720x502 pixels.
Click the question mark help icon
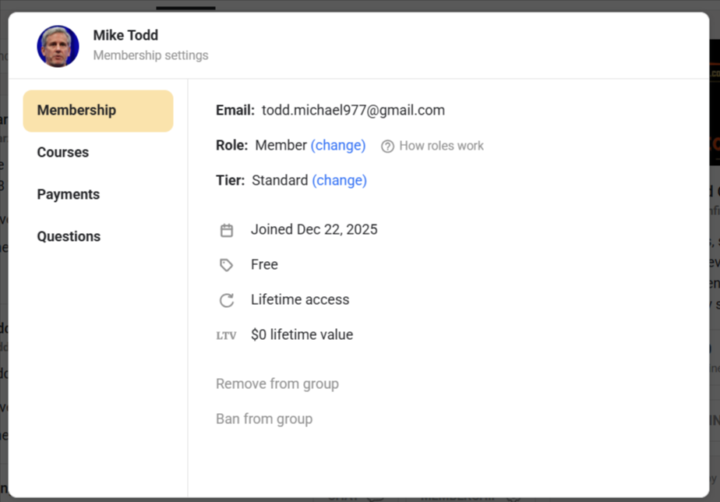click(388, 146)
